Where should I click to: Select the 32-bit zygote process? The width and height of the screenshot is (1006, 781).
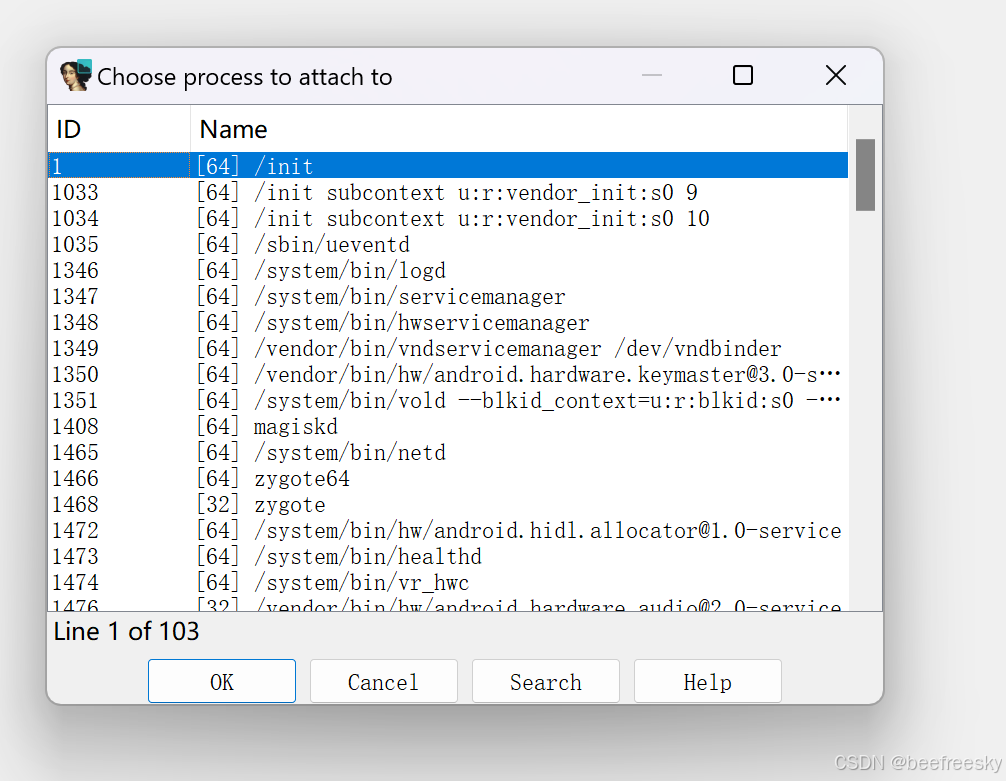pyautogui.click(x=448, y=504)
